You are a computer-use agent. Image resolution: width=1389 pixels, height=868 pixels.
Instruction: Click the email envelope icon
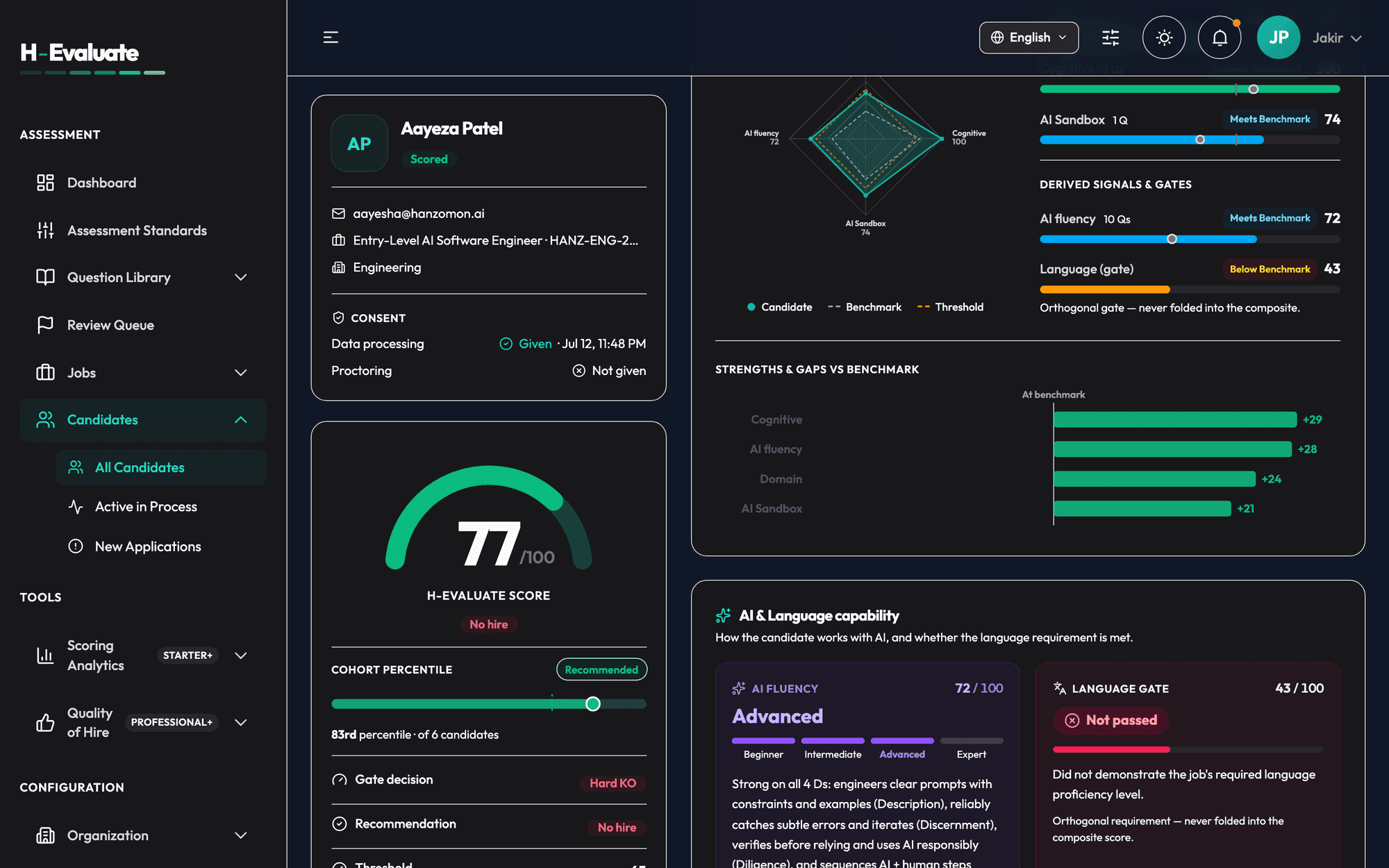[x=338, y=214]
